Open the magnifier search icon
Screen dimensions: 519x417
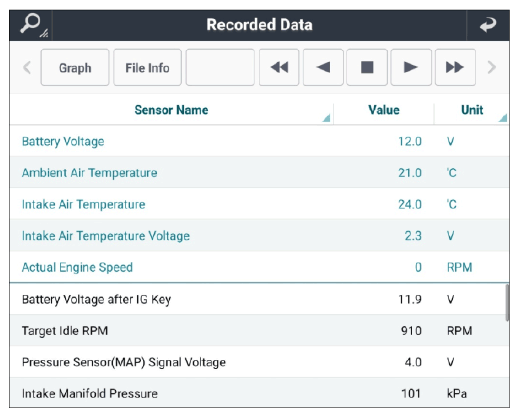(x=31, y=25)
